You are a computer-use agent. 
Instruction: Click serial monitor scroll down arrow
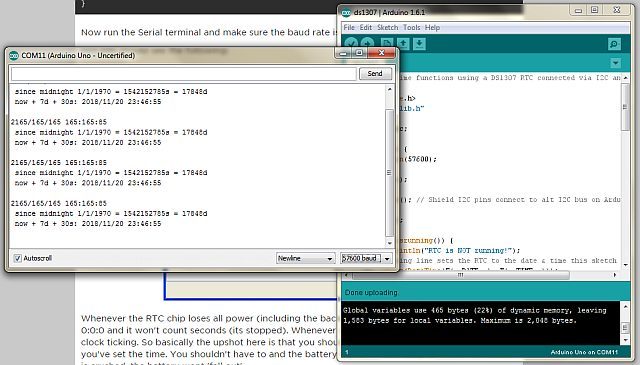pyautogui.click(x=389, y=243)
